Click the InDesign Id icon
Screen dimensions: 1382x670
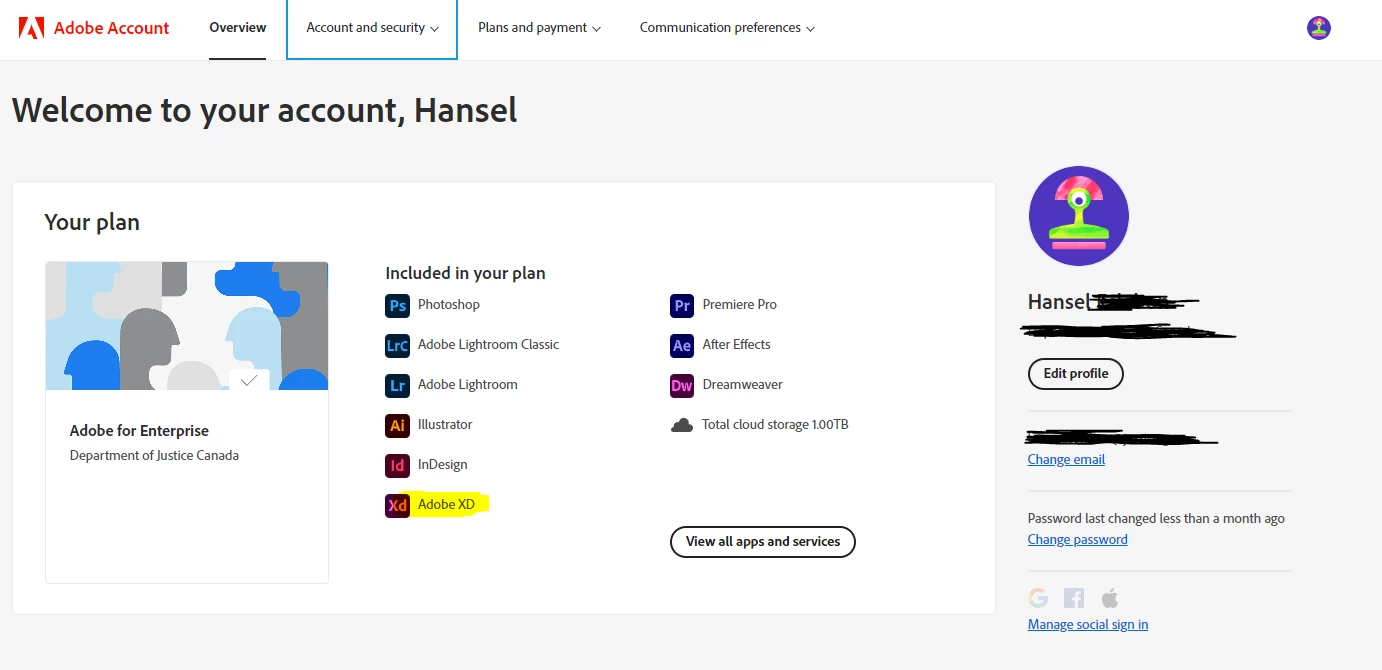coord(397,466)
